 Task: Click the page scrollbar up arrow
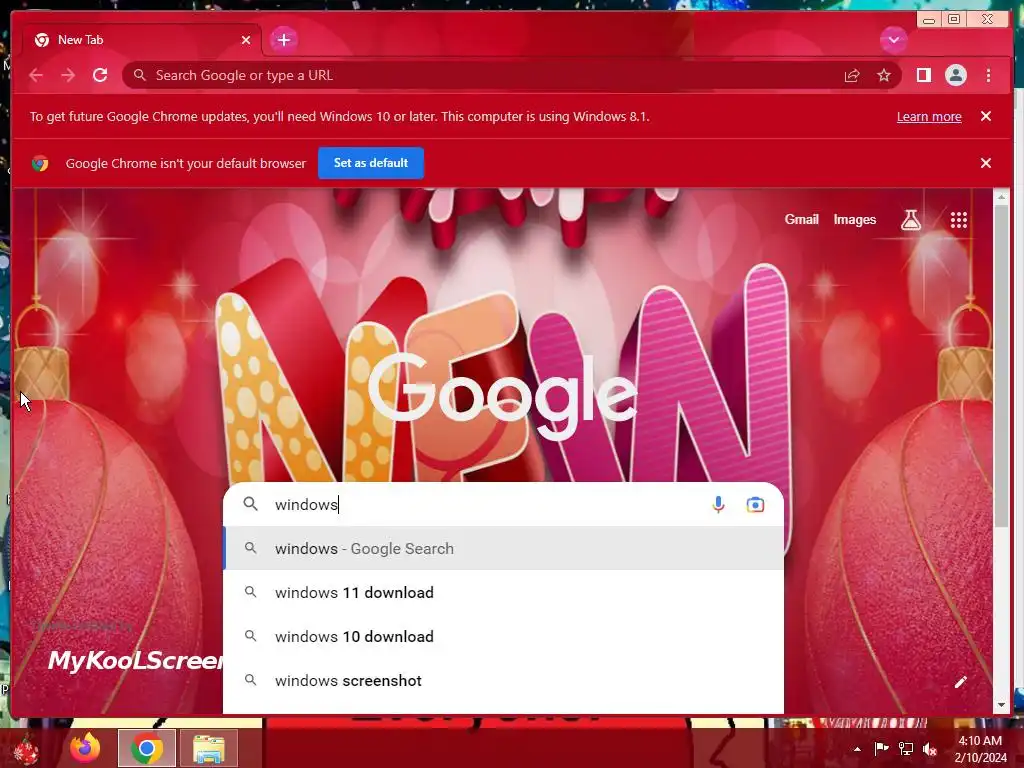point(1001,196)
